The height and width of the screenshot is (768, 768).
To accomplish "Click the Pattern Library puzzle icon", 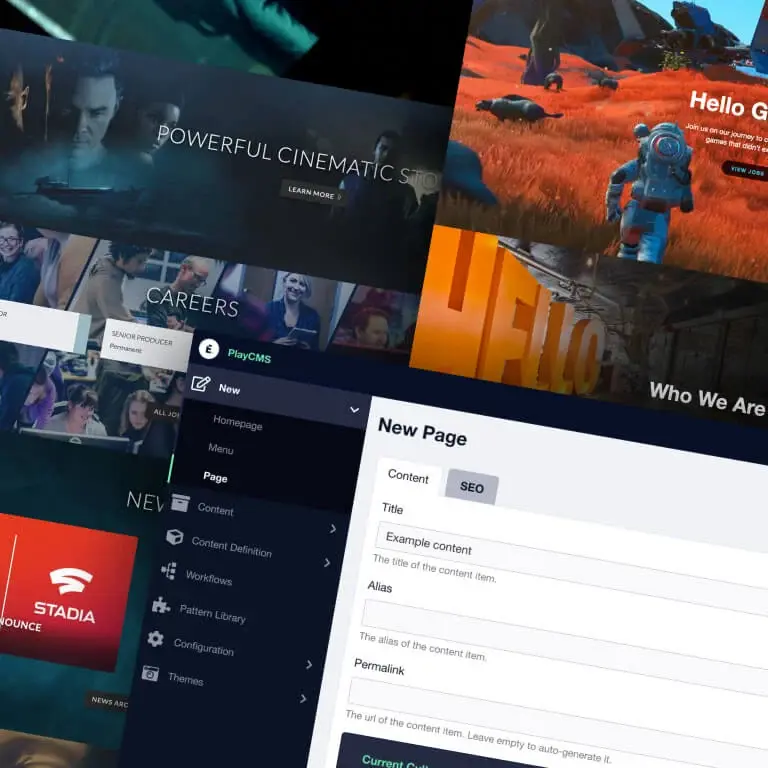I will pos(160,605).
